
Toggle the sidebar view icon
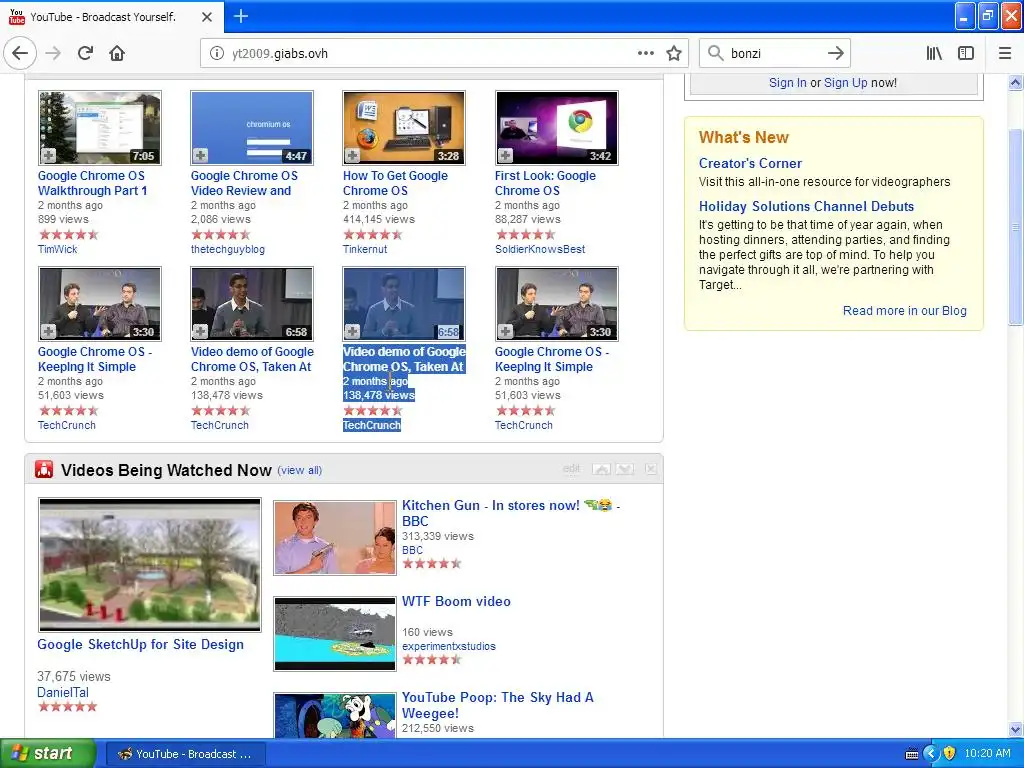point(966,54)
